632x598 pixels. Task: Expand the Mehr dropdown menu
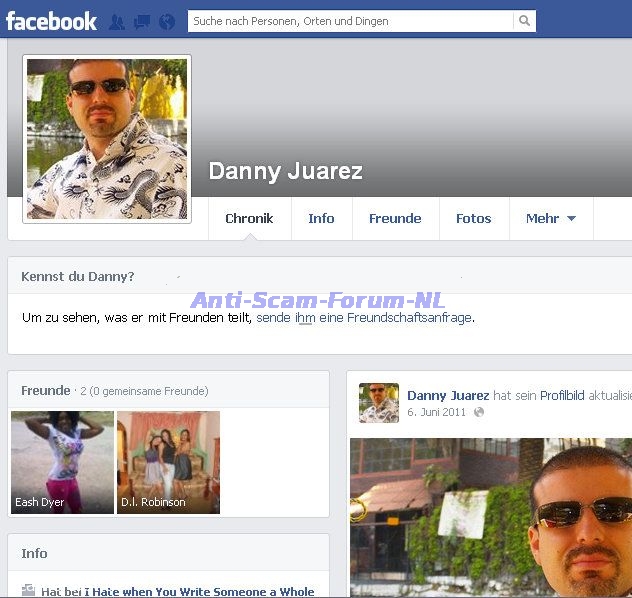(551, 218)
